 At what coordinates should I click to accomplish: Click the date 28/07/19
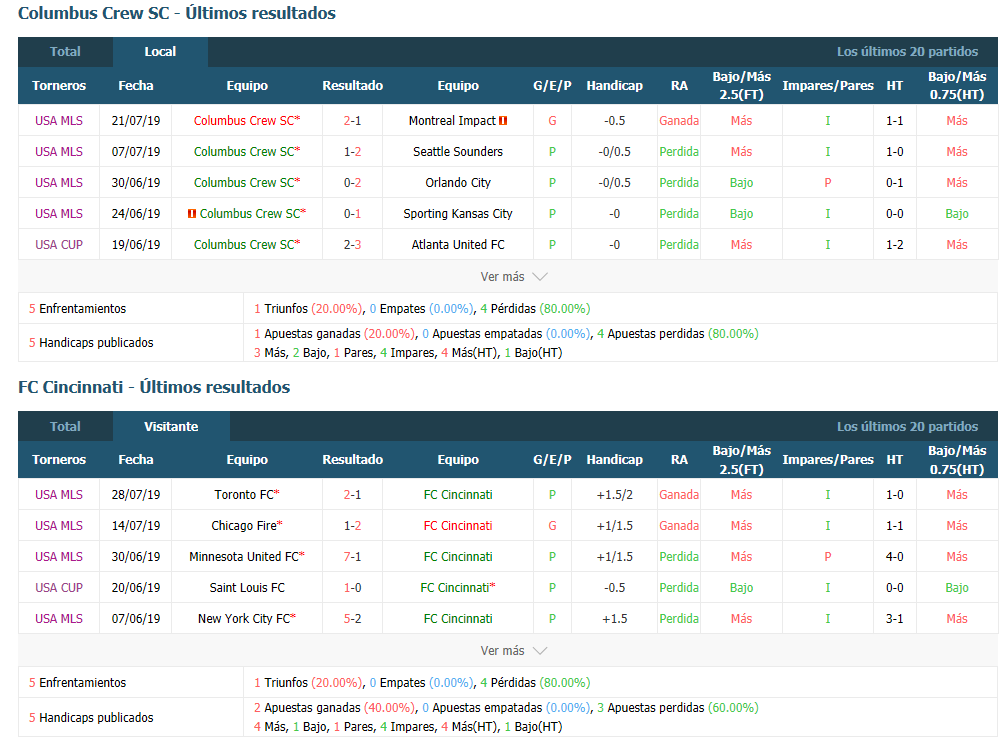click(136, 495)
